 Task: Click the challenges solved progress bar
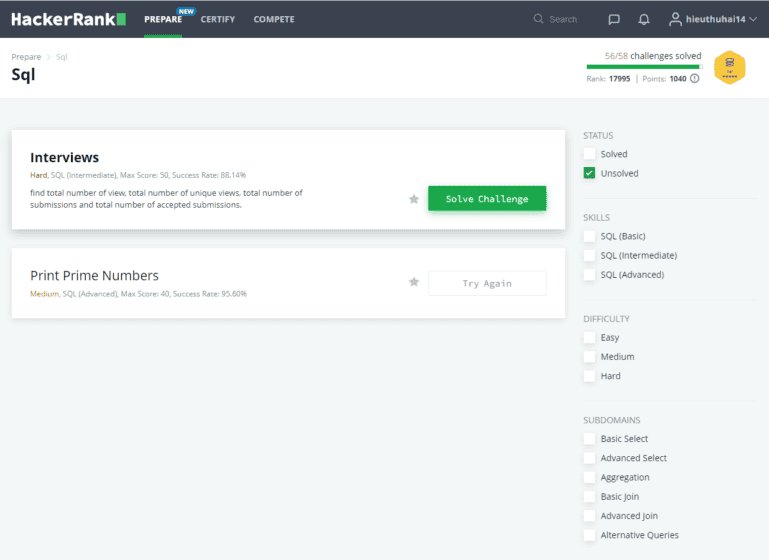[x=644, y=67]
